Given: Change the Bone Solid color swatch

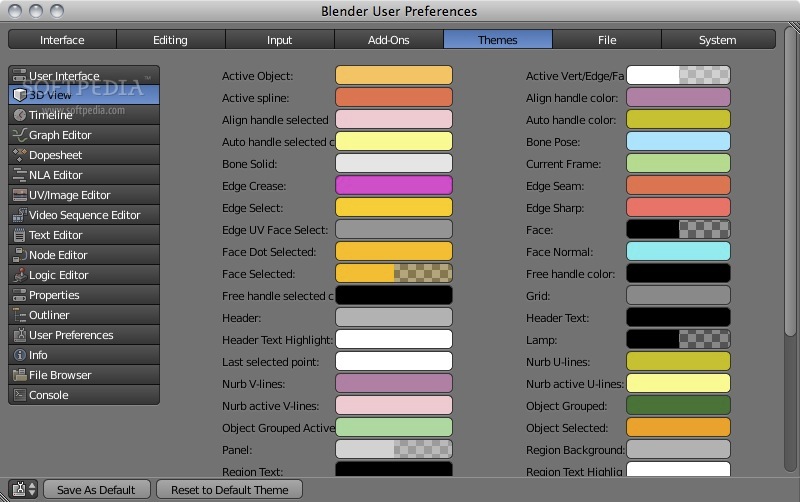Looking at the screenshot, I should coord(394,163).
